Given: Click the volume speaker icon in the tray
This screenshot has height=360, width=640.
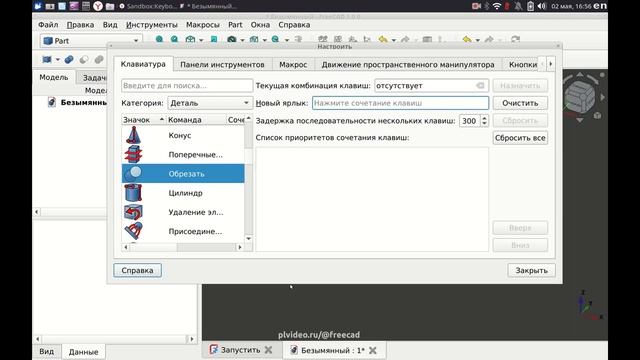Looking at the screenshot, I should click(x=542, y=6).
